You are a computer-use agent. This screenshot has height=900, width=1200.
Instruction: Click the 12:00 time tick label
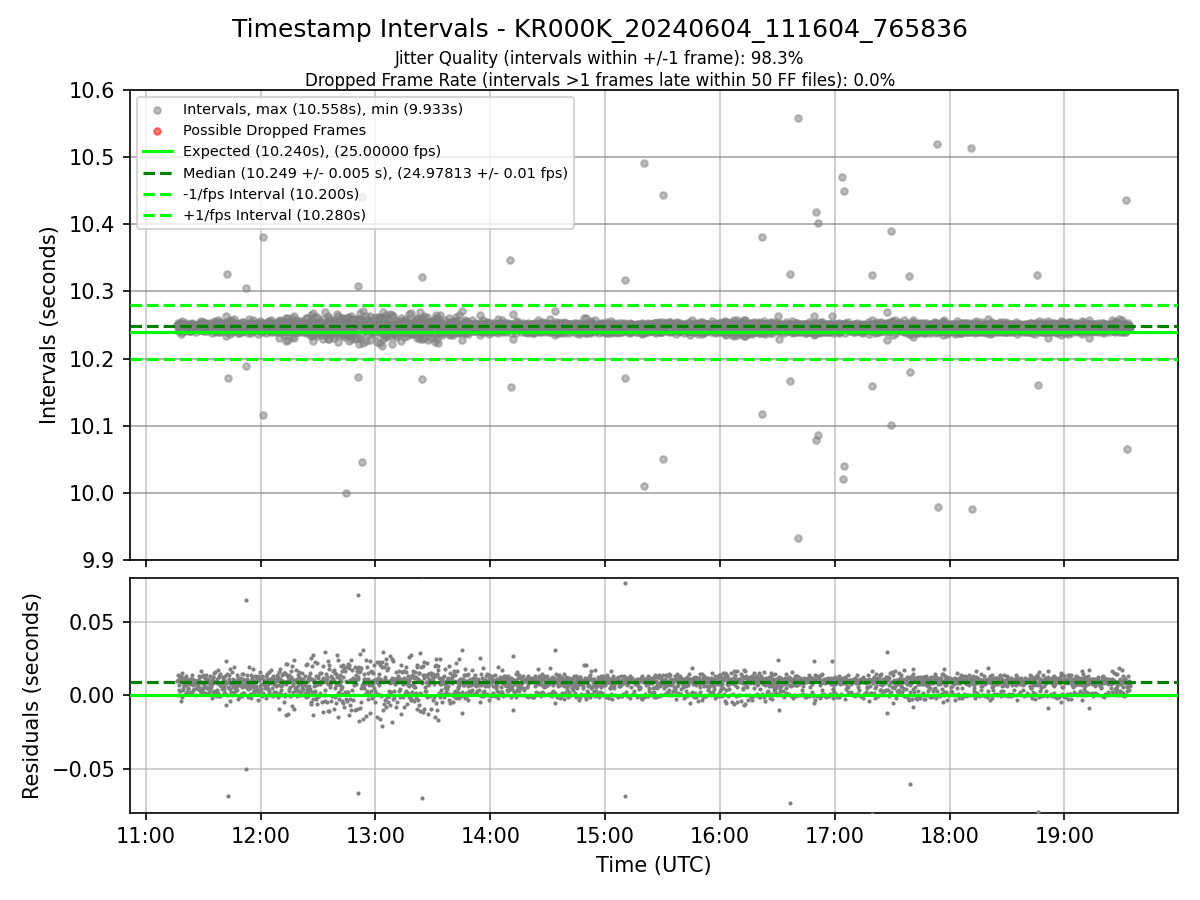point(261,834)
